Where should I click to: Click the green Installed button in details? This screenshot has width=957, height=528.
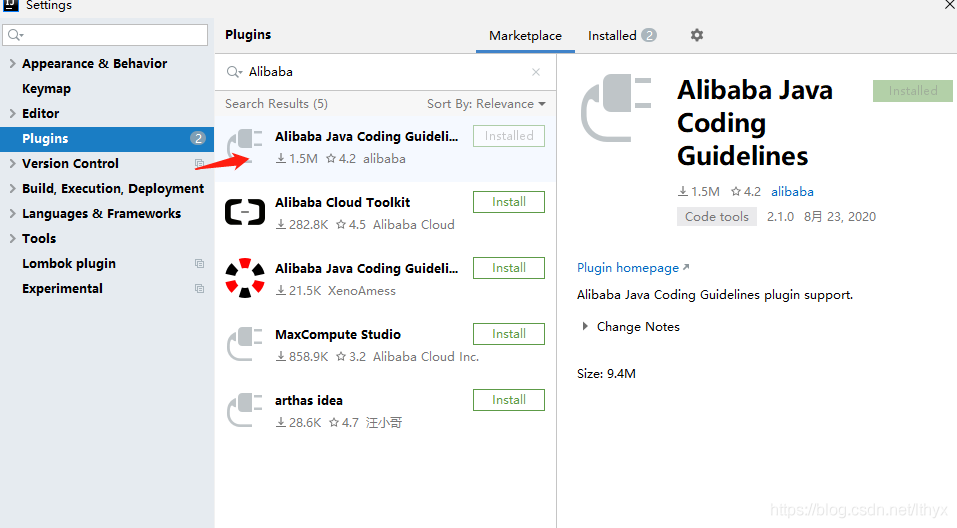click(912, 91)
